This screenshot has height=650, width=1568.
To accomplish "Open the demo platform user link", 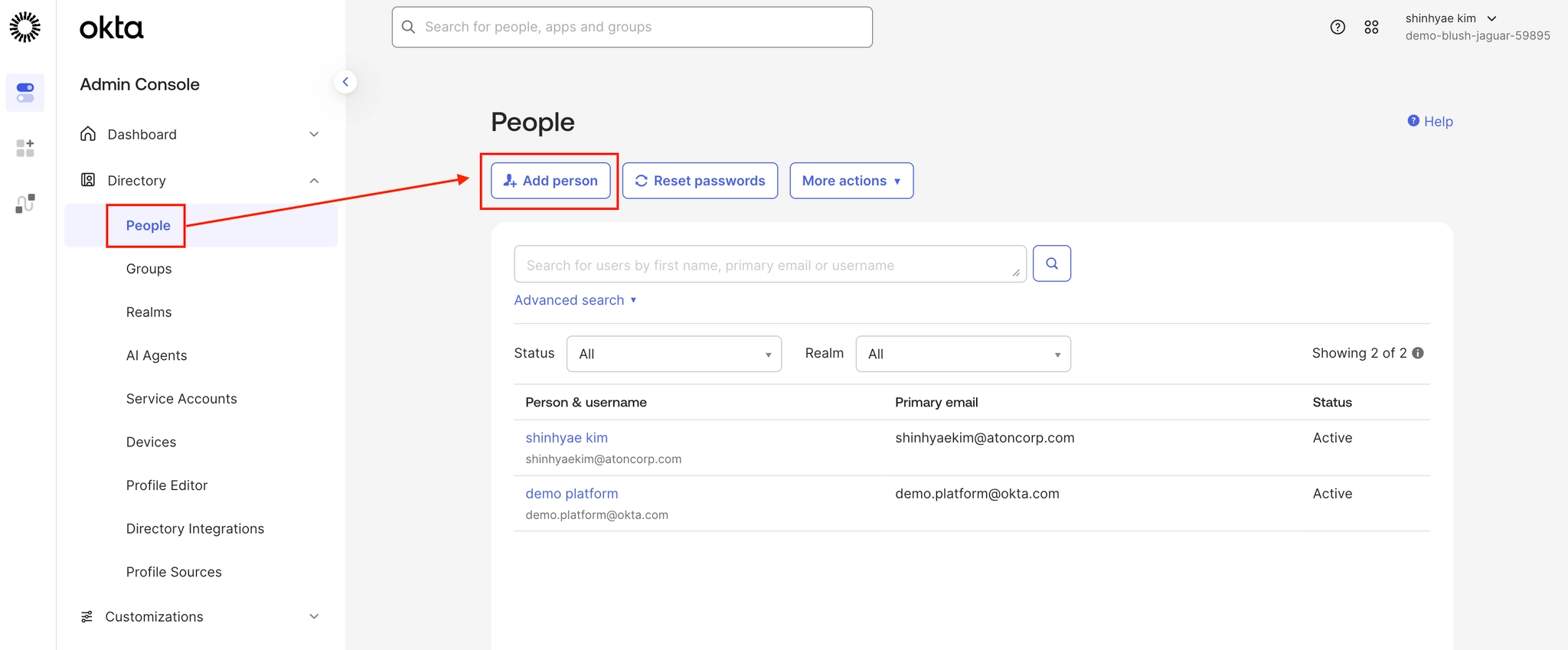I will point(571,494).
